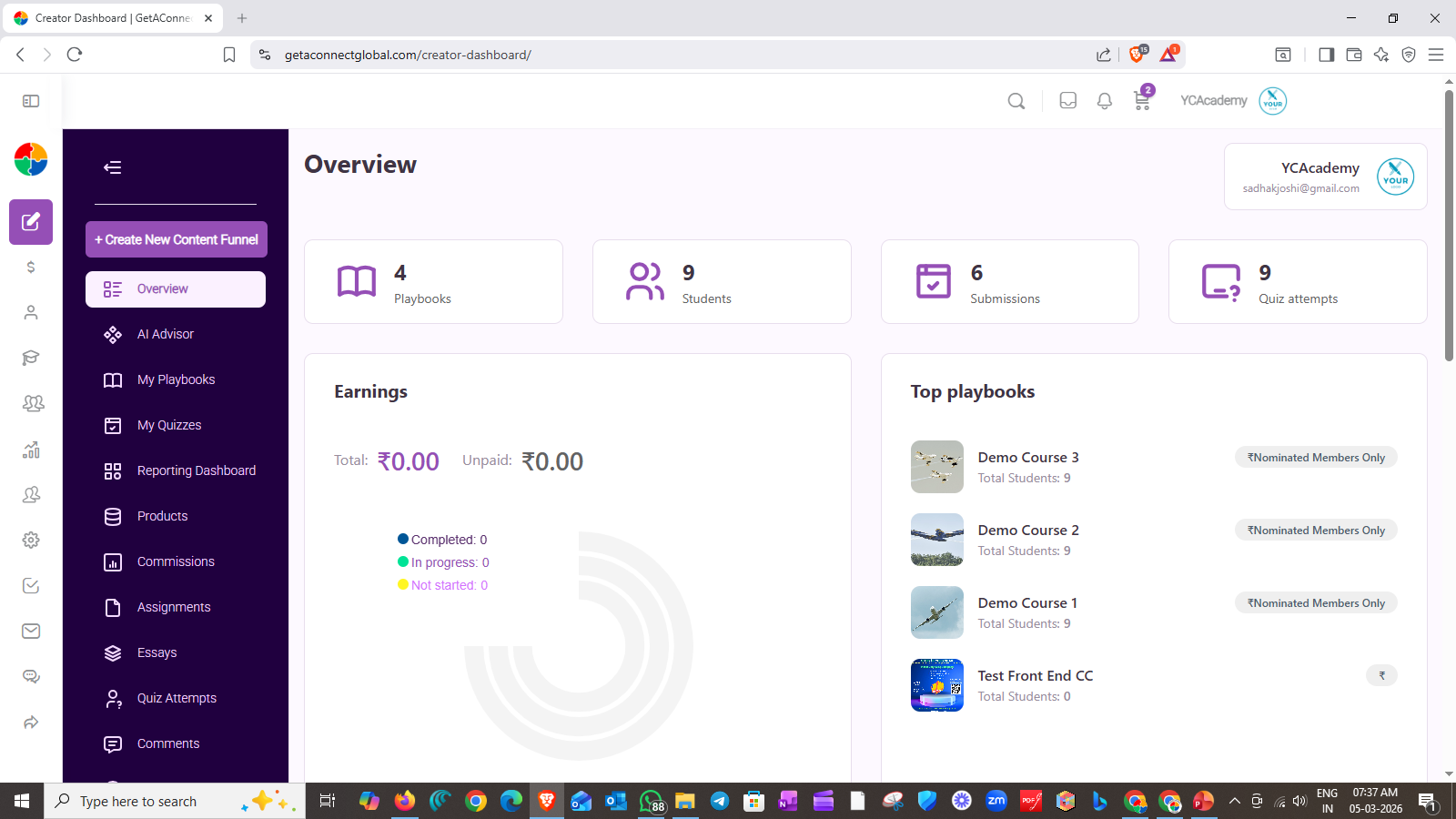Open the graduation cap icon in left rail

pyautogui.click(x=31, y=358)
